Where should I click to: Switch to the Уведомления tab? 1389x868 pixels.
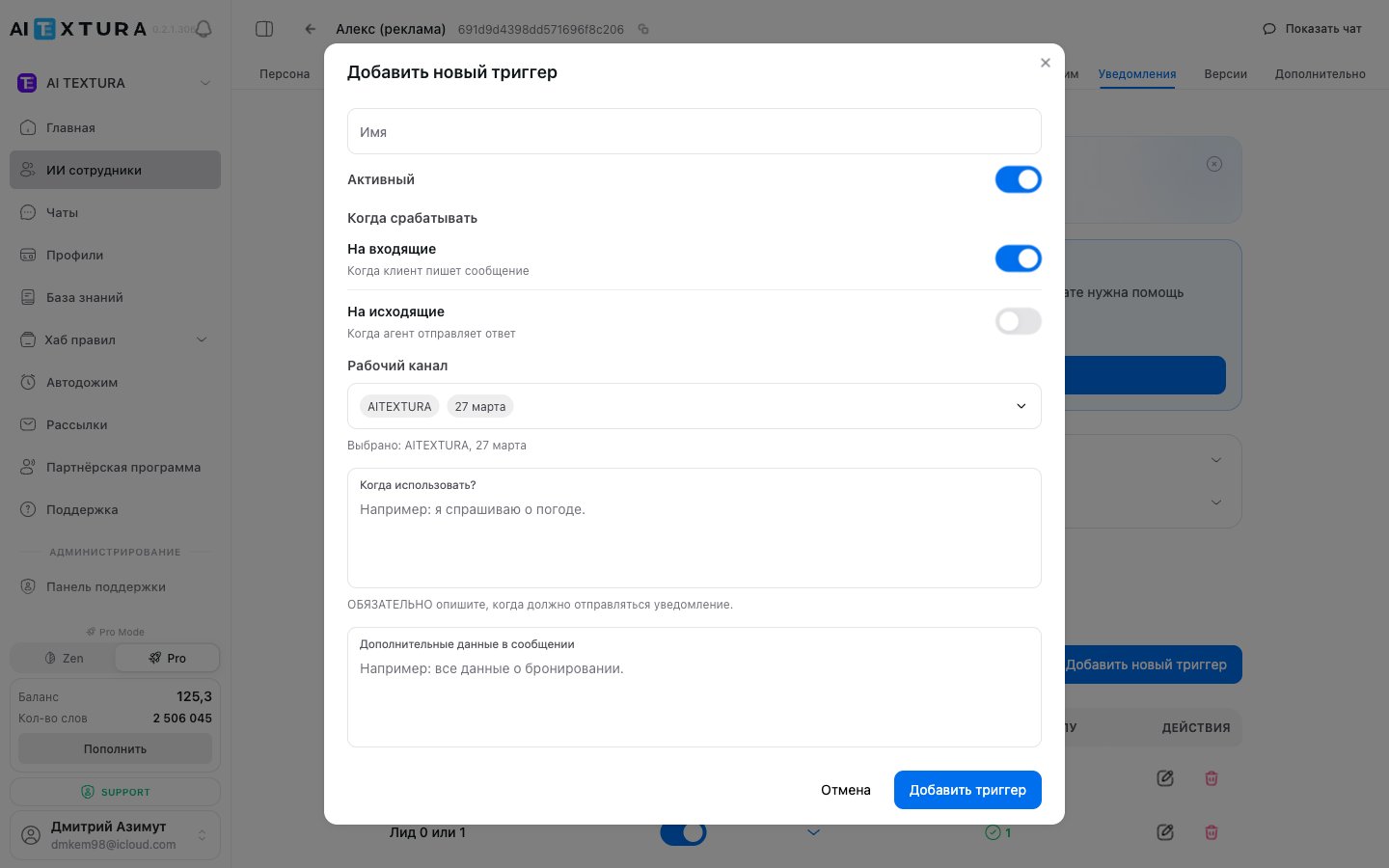pos(1137,73)
